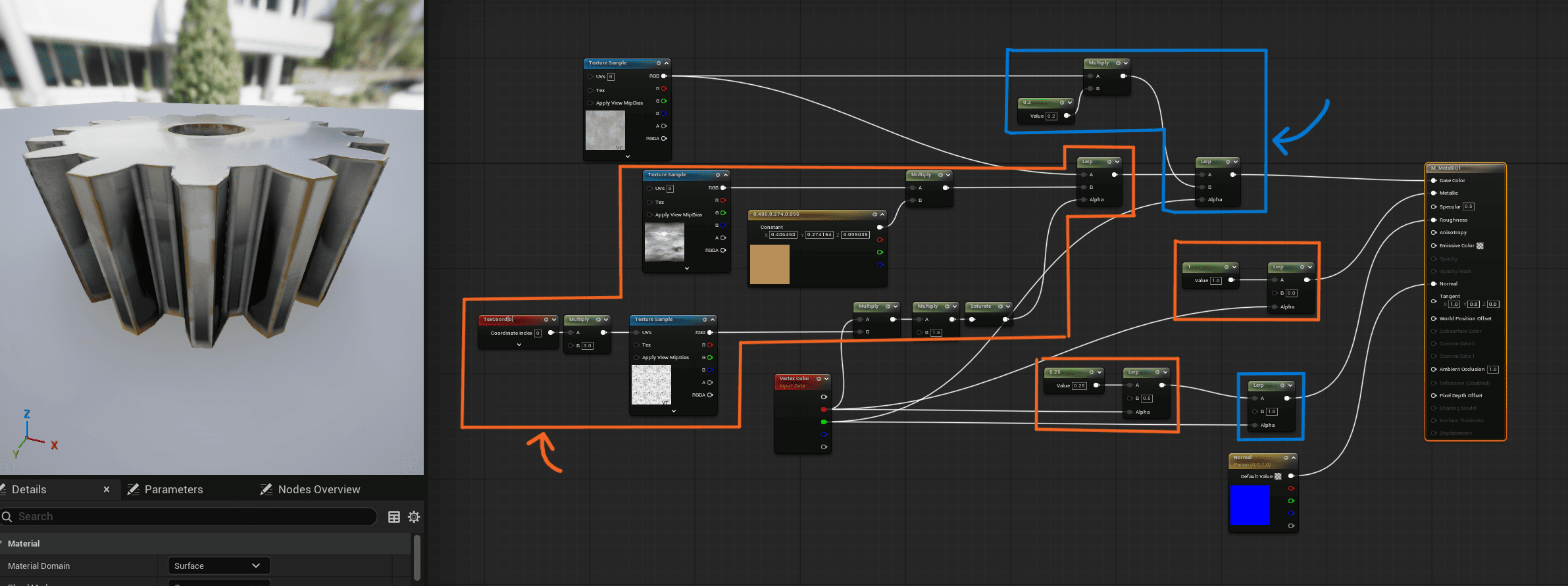
Task: Click the Saturate node output pin
Action: pos(1005,320)
